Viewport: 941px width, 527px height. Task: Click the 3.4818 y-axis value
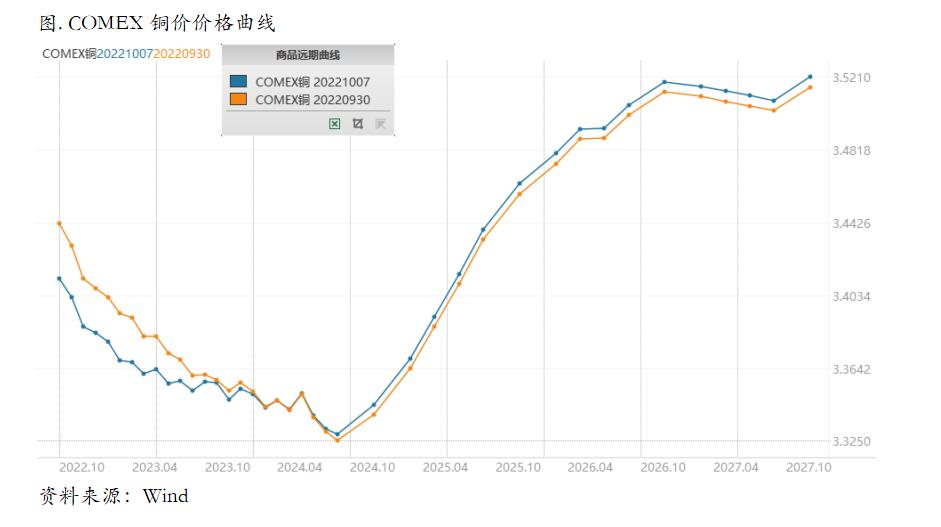tap(851, 151)
